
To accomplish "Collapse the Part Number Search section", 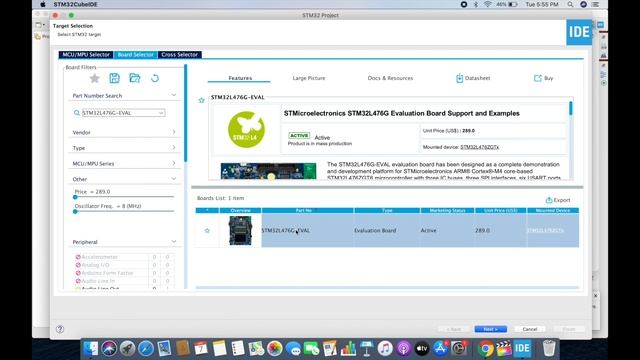I will [x=173, y=95].
